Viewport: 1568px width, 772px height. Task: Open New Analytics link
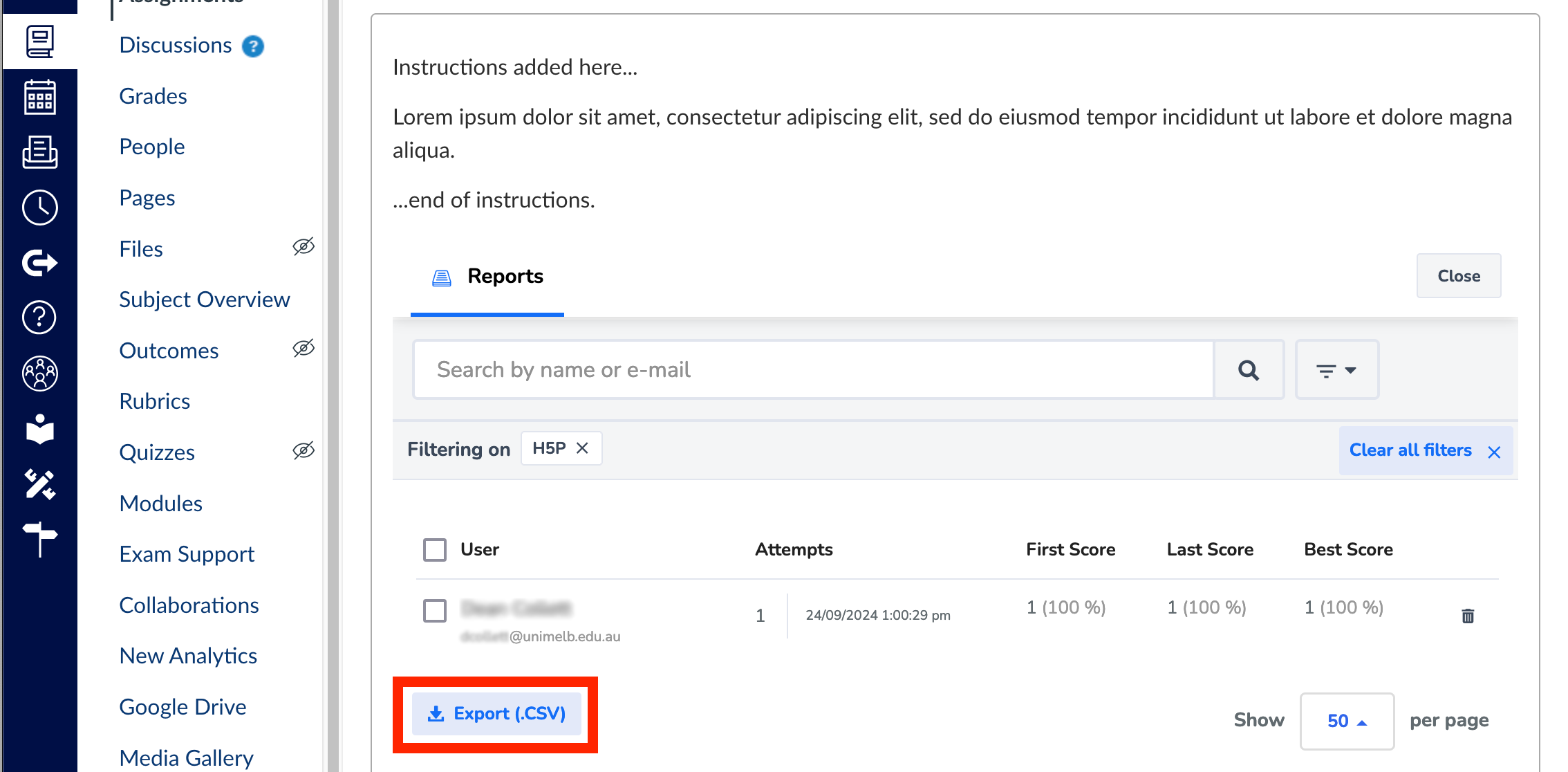pyautogui.click(x=188, y=656)
